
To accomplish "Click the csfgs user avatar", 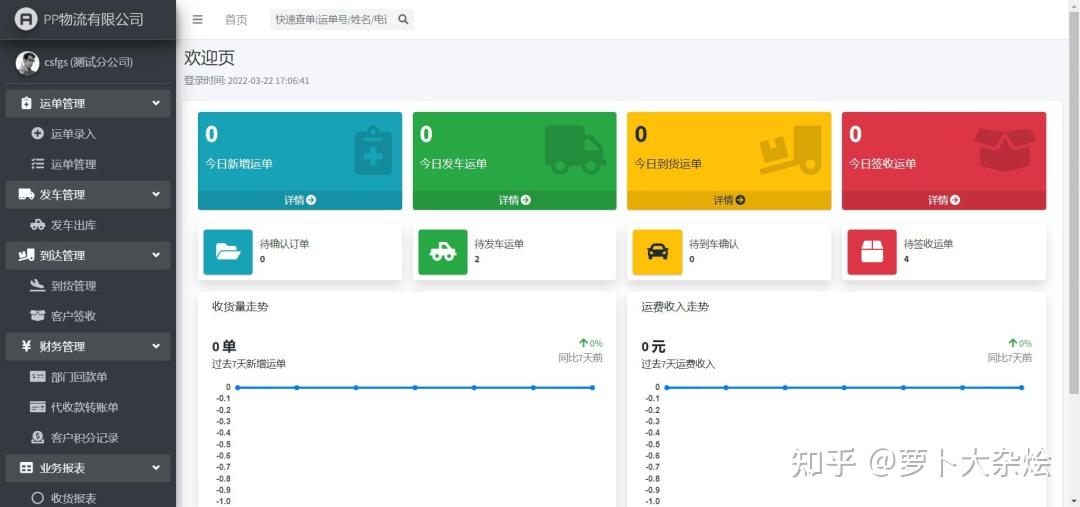I will (x=28, y=63).
